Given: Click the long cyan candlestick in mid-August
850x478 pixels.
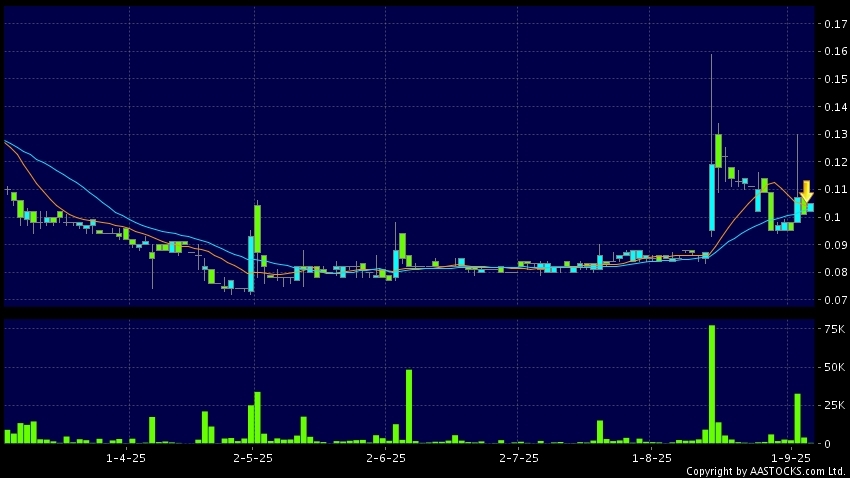Looking at the screenshot, I should [712, 197].
